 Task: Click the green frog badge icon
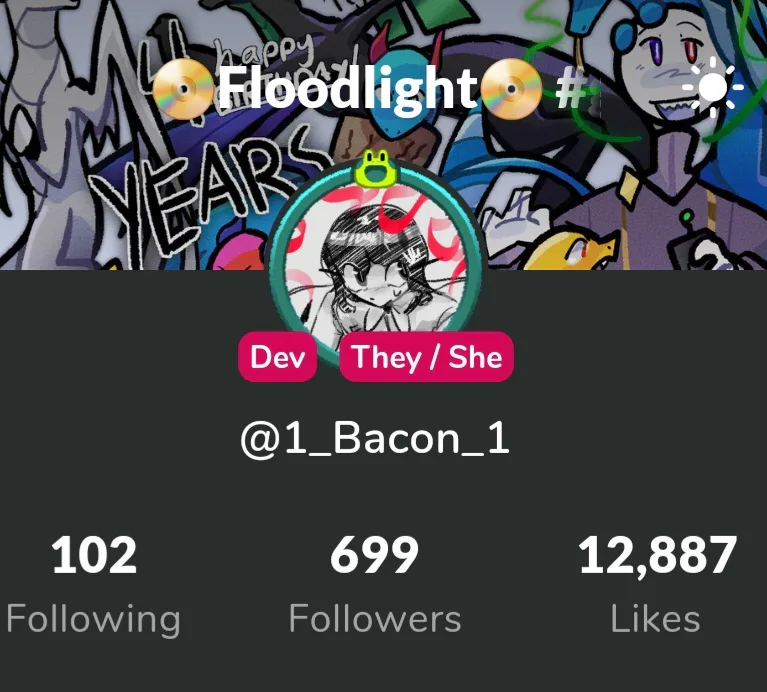[x=375, y=169]
